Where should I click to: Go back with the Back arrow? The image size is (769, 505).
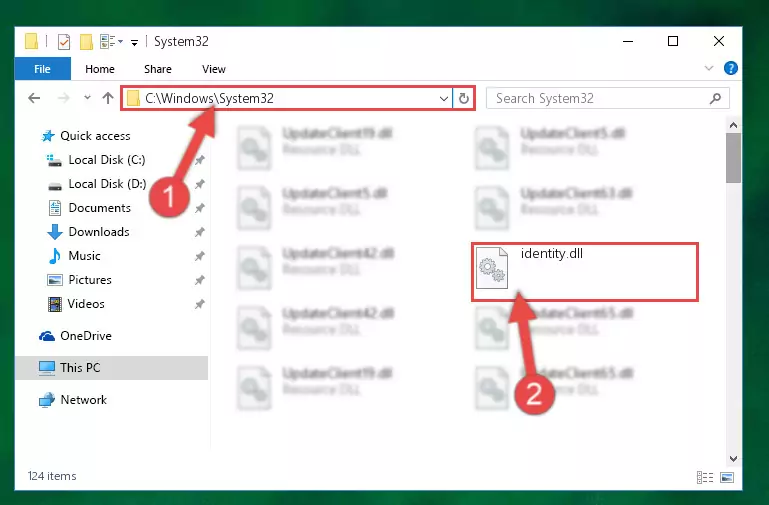pyautogui.click(x=34, y=98)
